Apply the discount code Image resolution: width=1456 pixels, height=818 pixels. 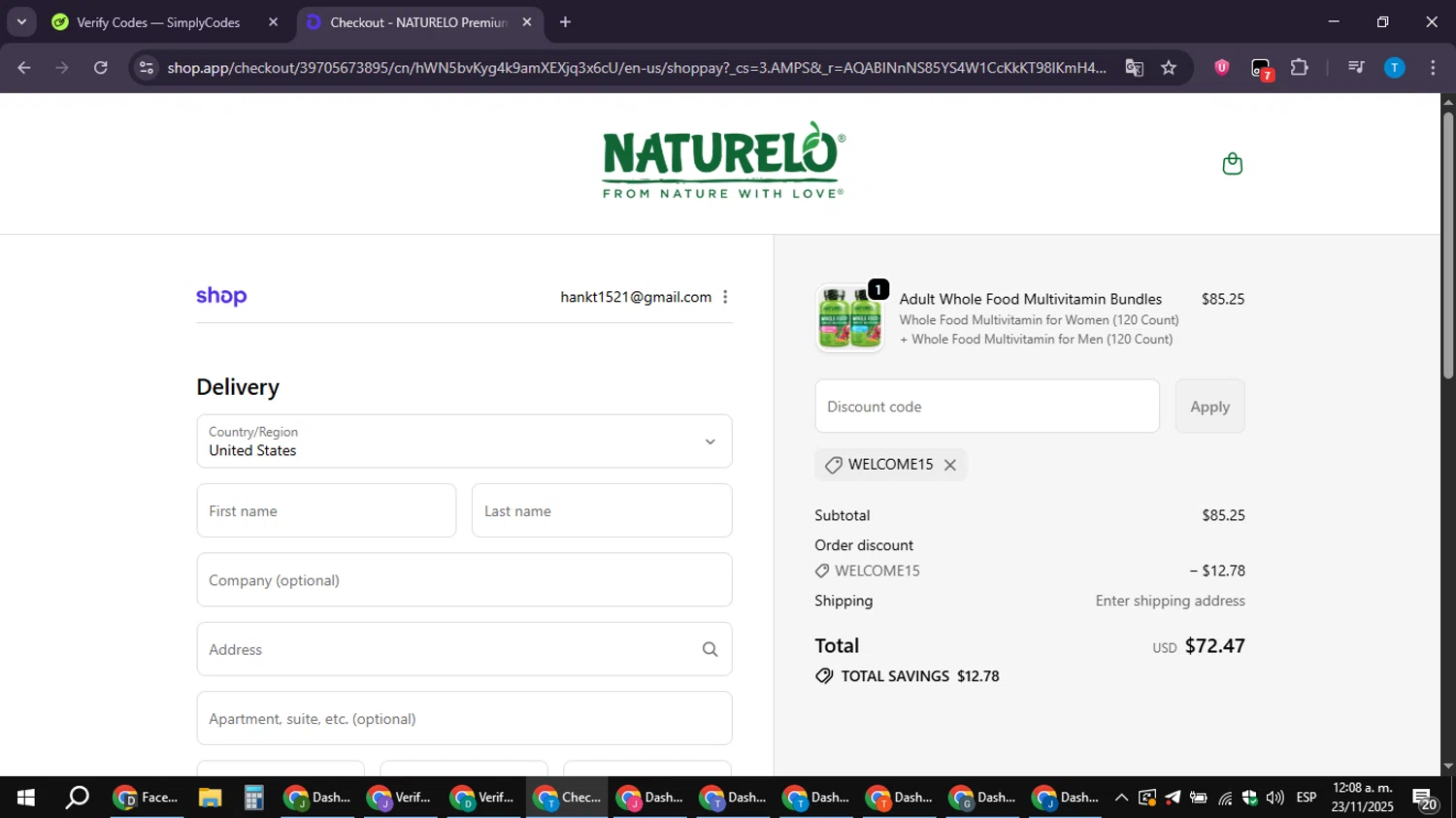click(x=1209, y=407)
